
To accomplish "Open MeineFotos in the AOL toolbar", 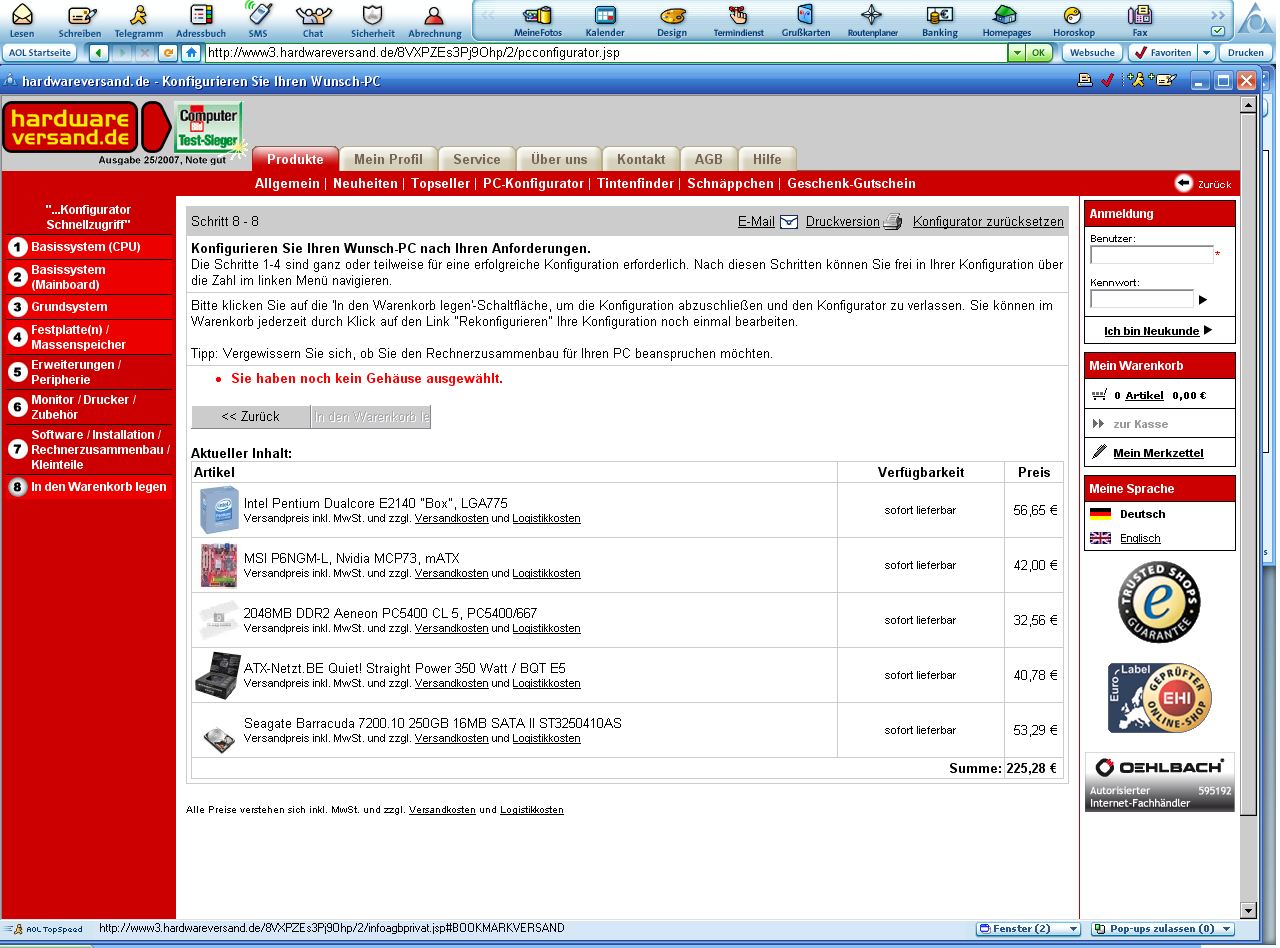I will (538, 15).
